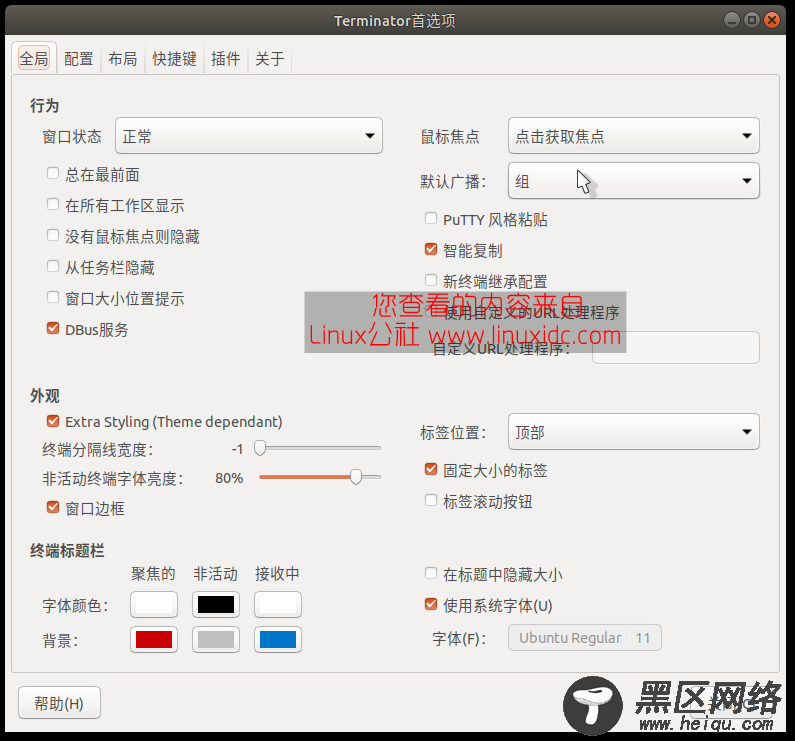Enable 标签滚动按钮 checkbox
This screenshot has height=741, width=795.
tap(430, 501)
